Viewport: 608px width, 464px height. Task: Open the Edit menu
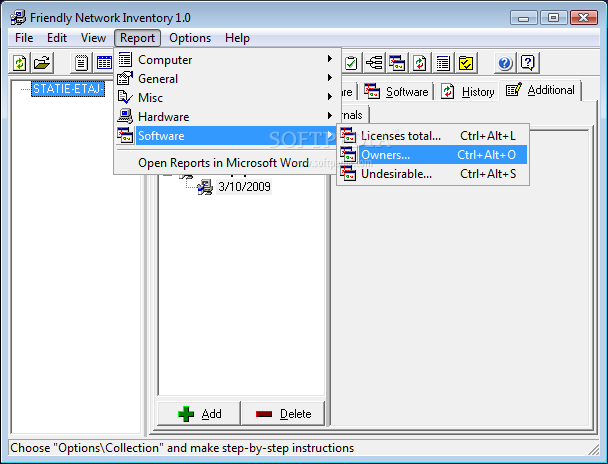coord(57,38)
